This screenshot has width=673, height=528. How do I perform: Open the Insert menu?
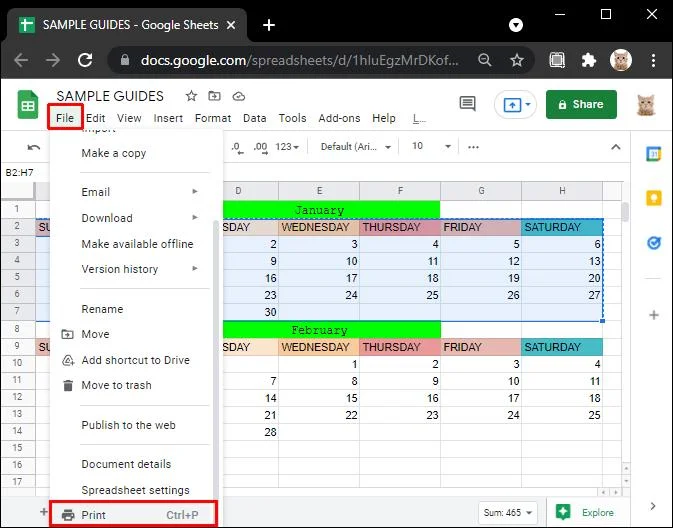(168, 118)
